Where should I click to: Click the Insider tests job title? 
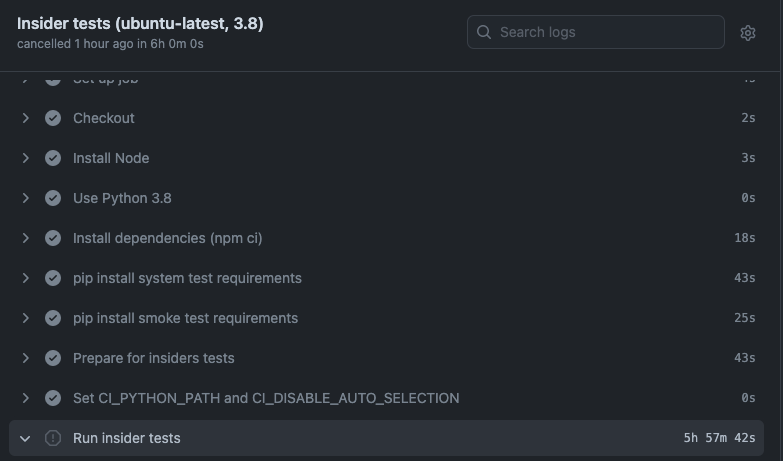140,23
